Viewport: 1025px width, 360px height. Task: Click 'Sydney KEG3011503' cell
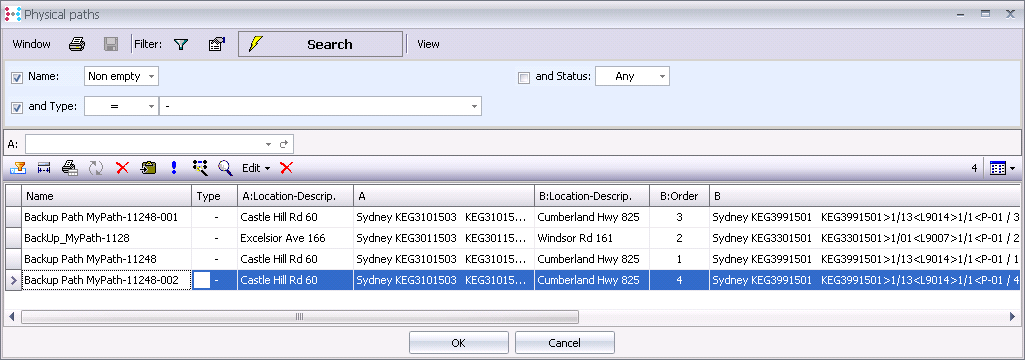pyautogui.click(x=444, y=238)
